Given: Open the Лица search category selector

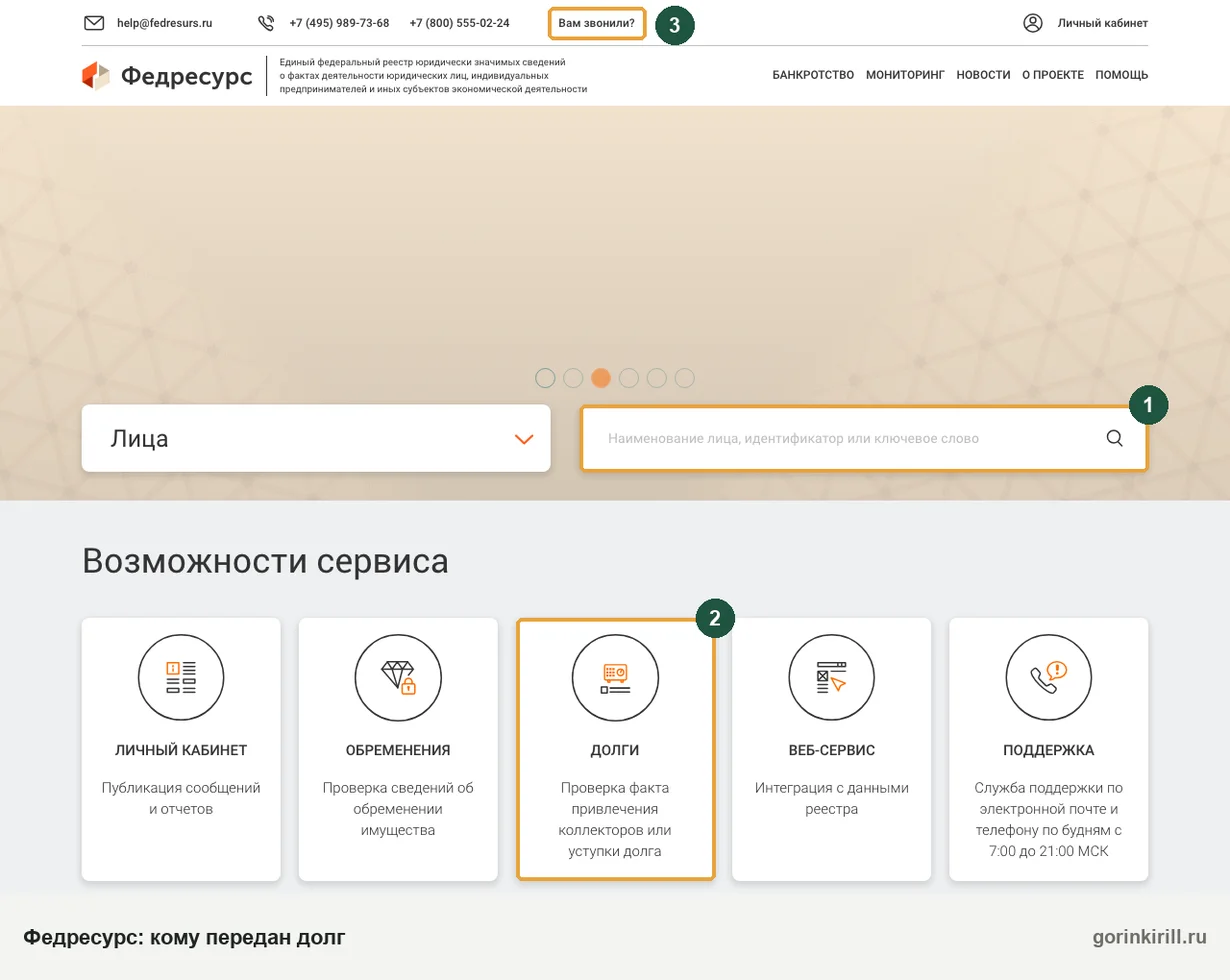Looking at the screenshot, I should pos(316,438).
